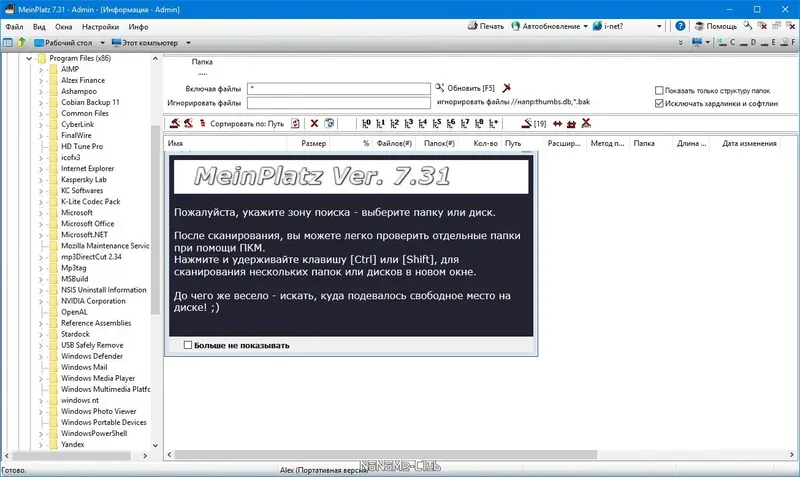Click the folder tree scroll-right arrow

145,456
